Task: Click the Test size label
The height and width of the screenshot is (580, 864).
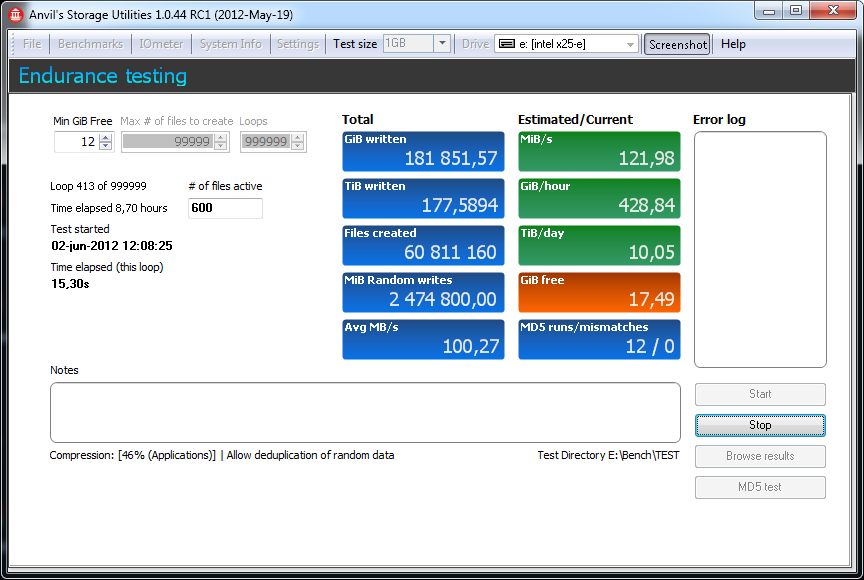Action: click(355, 44)
